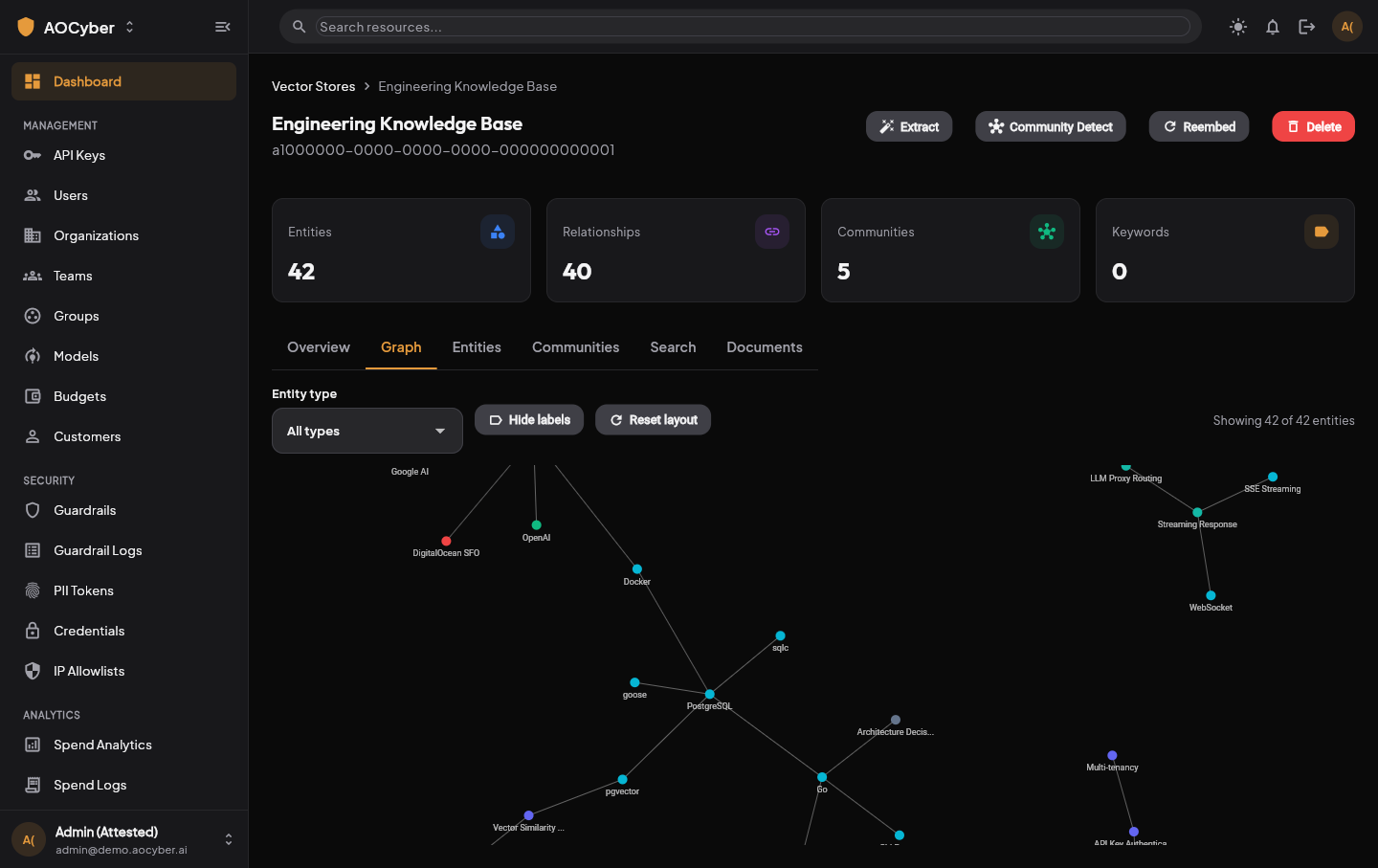1378x868 pixels.
Task: Click the Budgets wallet icon
Action: tap(33, 396)
